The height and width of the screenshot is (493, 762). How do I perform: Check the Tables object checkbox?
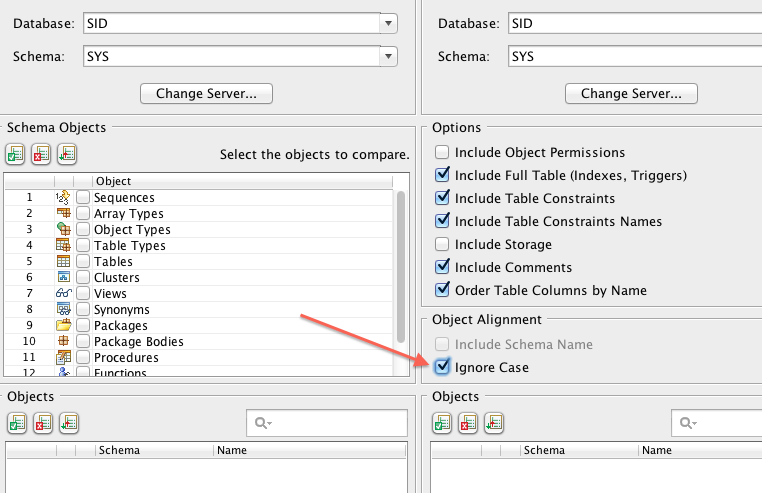click(83, 262)
